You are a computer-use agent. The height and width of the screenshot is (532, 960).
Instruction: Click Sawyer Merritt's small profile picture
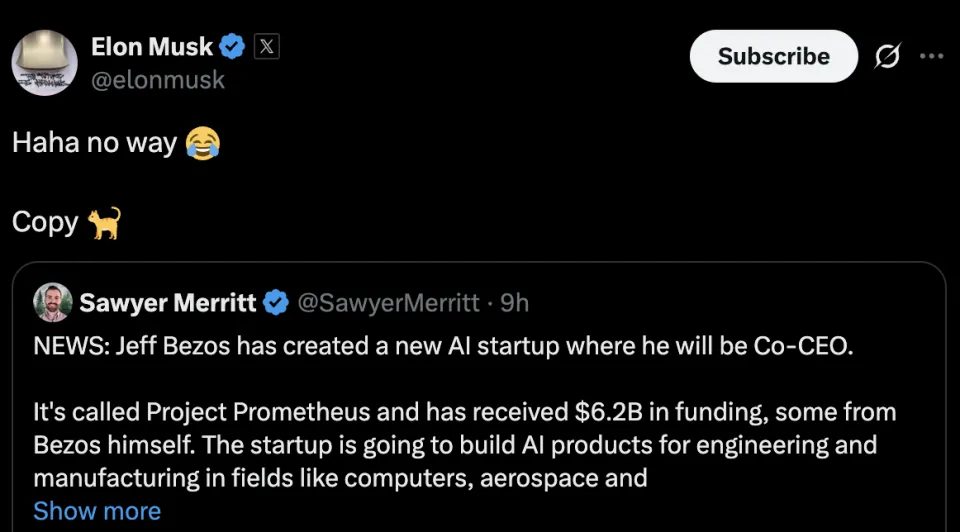pyautogui.click(x=52, y=302)
